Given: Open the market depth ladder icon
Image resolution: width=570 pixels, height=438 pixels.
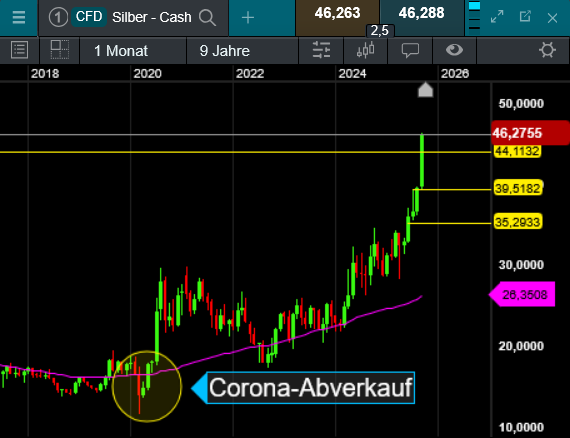Looking at the screenshot, I should 474,17.
